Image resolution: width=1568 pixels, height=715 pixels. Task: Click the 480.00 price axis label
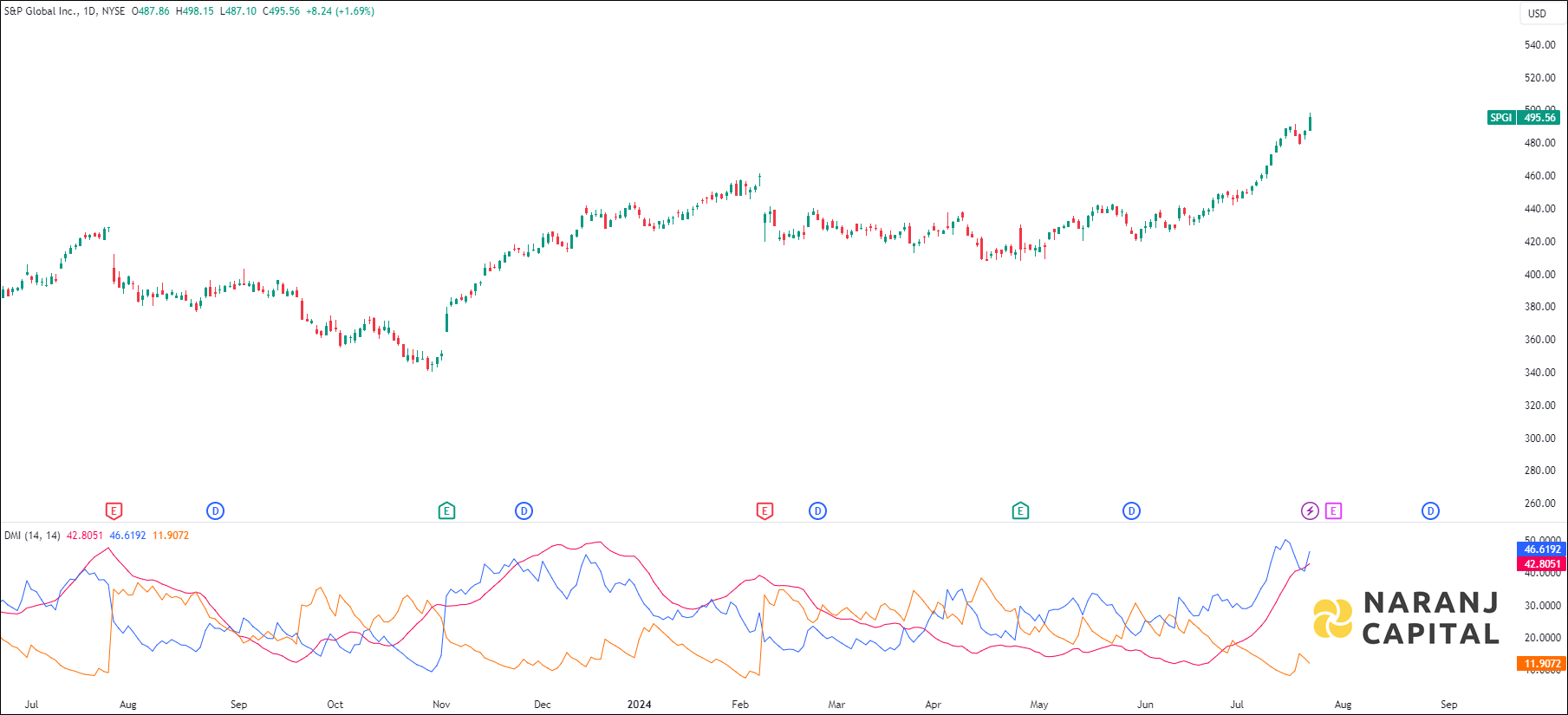click(x=1540, y=143)
